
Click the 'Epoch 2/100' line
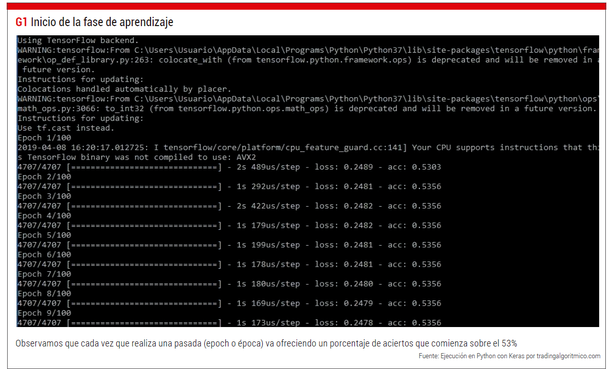tap(44, 177)
